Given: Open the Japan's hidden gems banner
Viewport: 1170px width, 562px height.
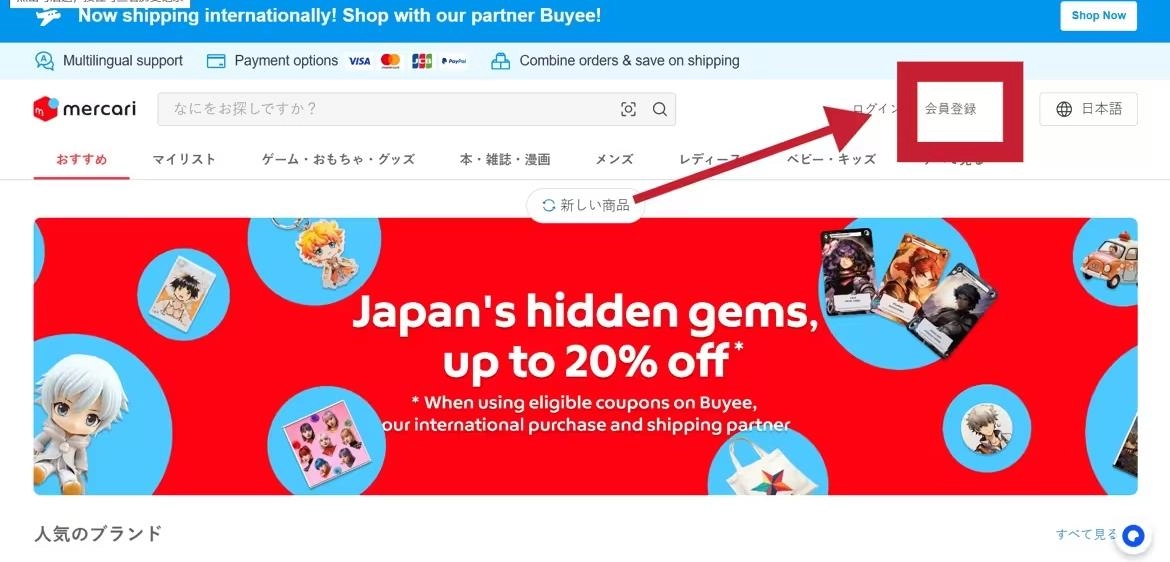Looking at the screenshot, I should click(x=585, y=356).
